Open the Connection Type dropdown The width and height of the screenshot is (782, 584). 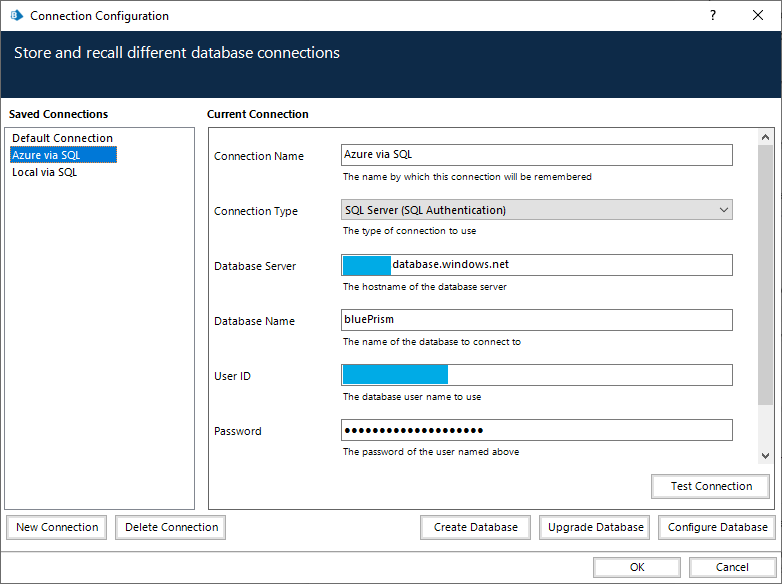point(536,210)
